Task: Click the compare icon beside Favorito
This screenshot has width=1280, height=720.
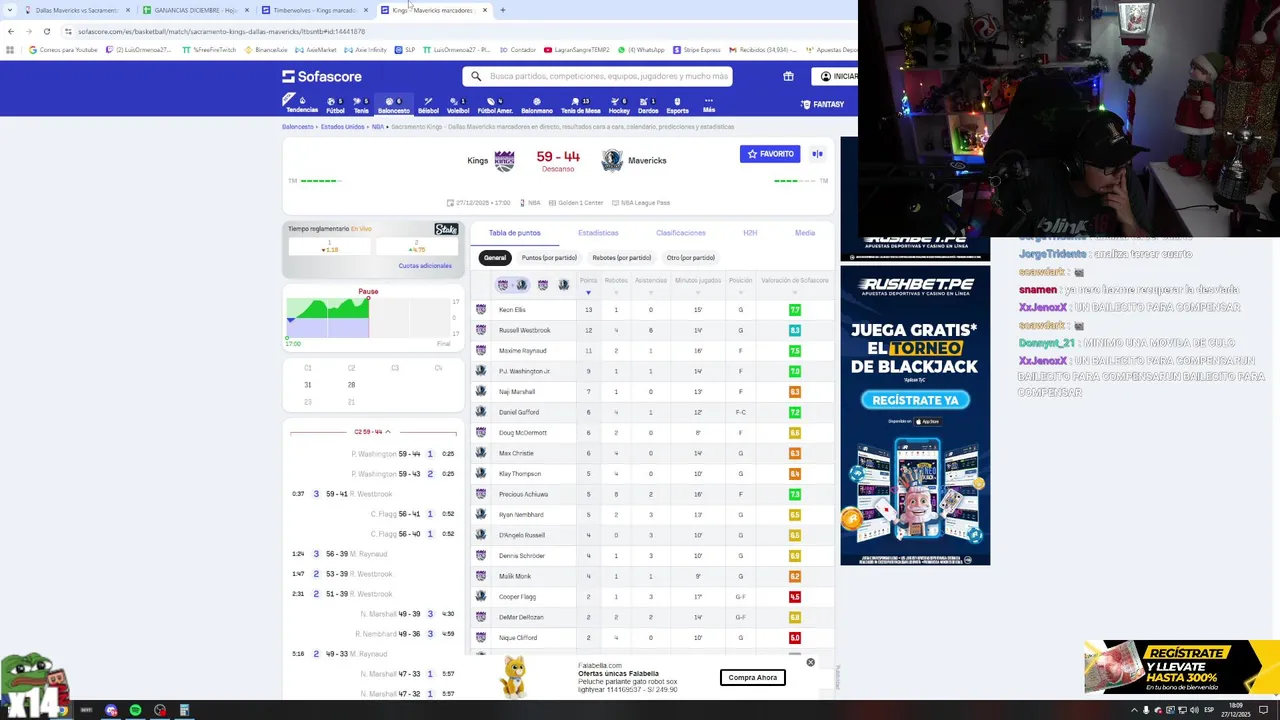Action: pyautogui.click(x=817, y=154)
